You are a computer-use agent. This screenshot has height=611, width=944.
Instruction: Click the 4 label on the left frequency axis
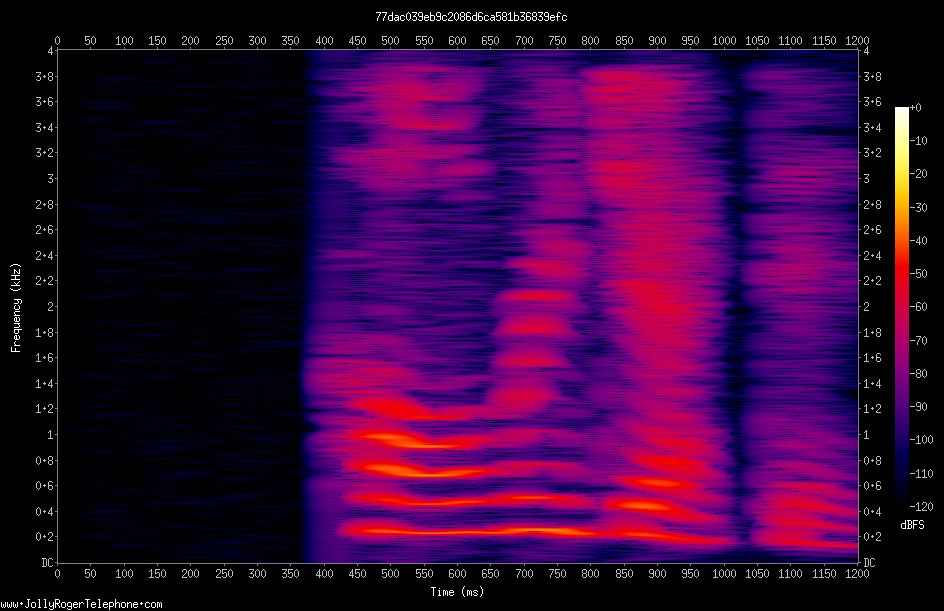51,51
